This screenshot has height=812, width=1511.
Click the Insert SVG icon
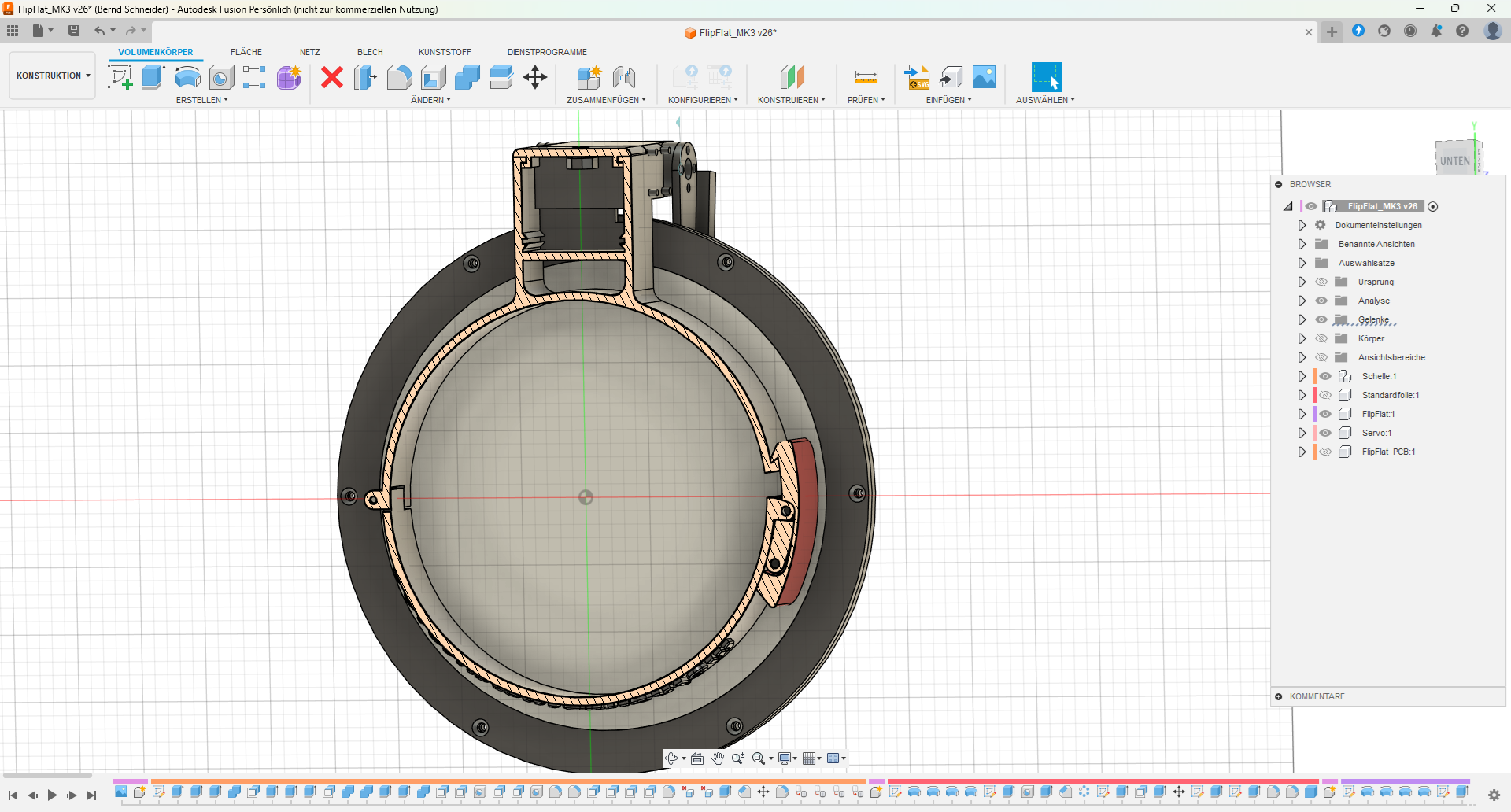coord(917,77)
